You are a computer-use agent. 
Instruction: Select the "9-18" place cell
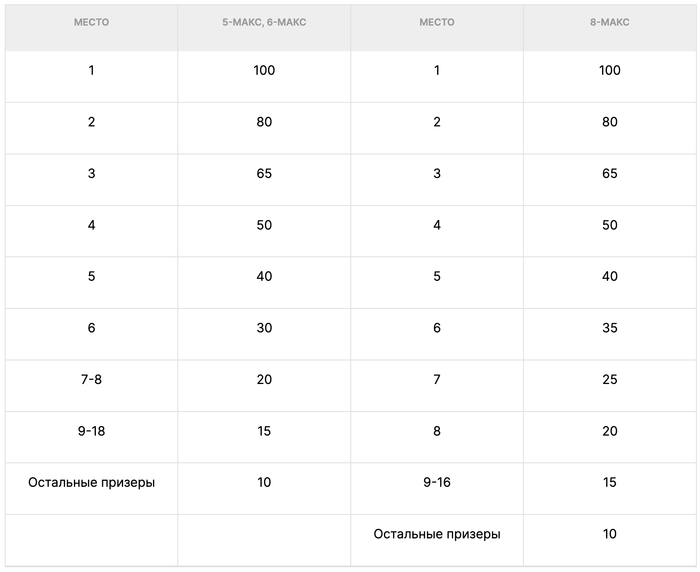(x=91, y=431)
